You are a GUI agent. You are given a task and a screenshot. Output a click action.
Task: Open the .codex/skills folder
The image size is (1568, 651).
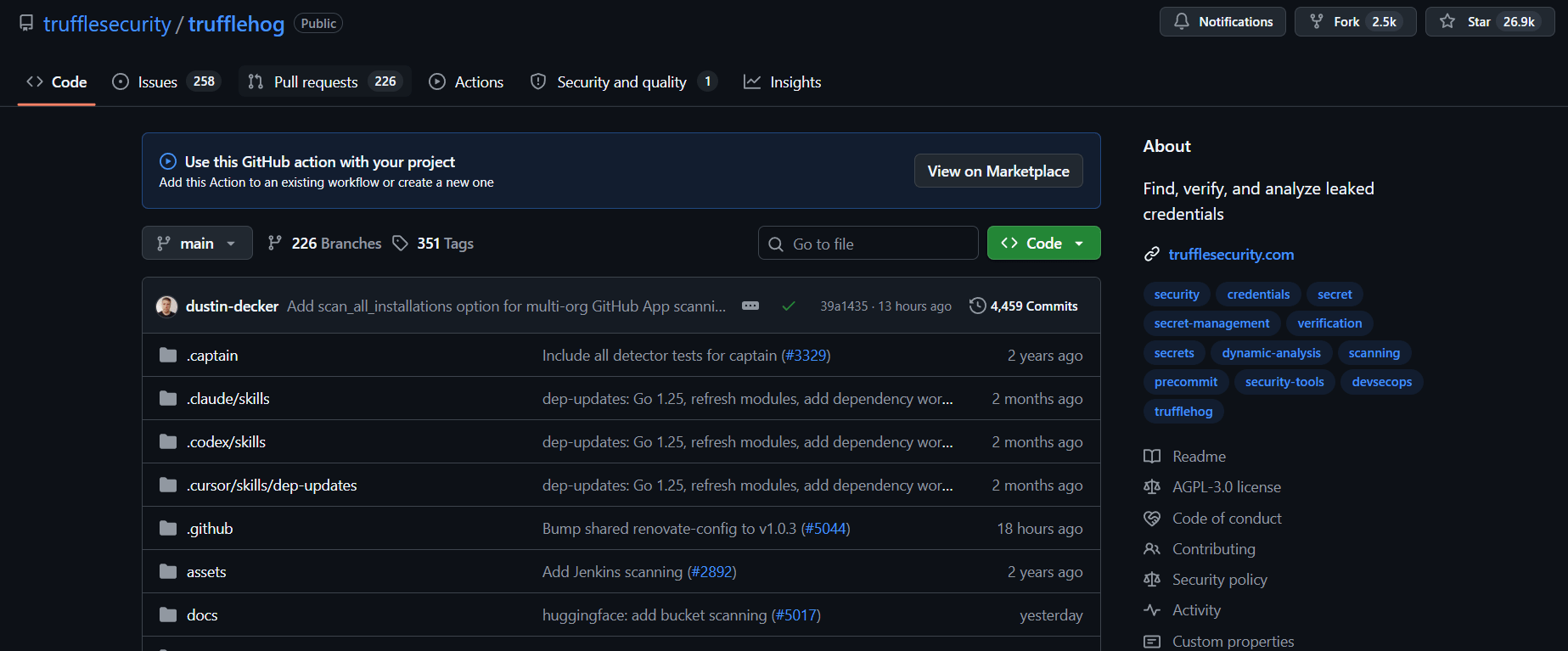226,442
